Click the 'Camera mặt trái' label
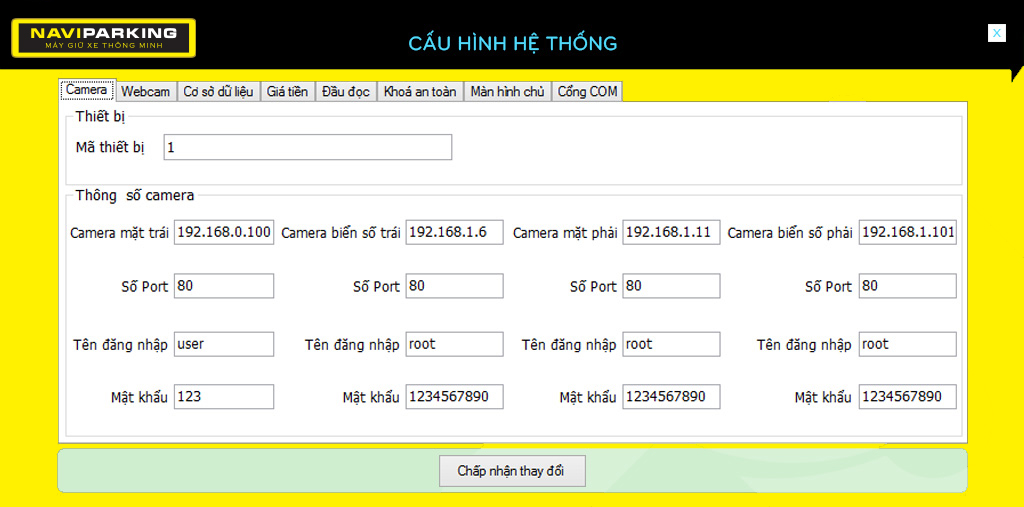Viewport: 1024px width, 507px height. click(x=120, y=233)
